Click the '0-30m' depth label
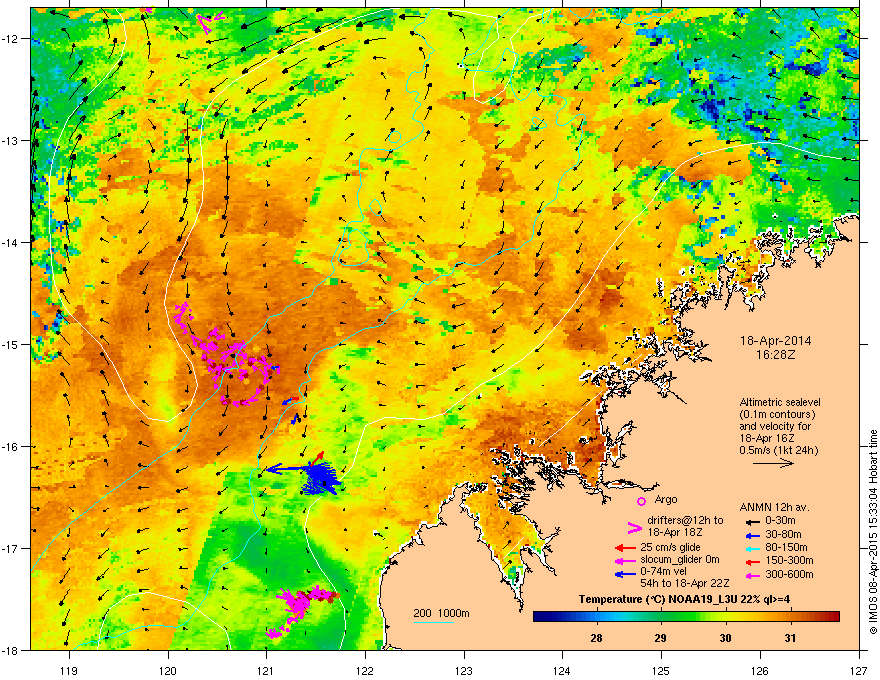 click(780, 521)
